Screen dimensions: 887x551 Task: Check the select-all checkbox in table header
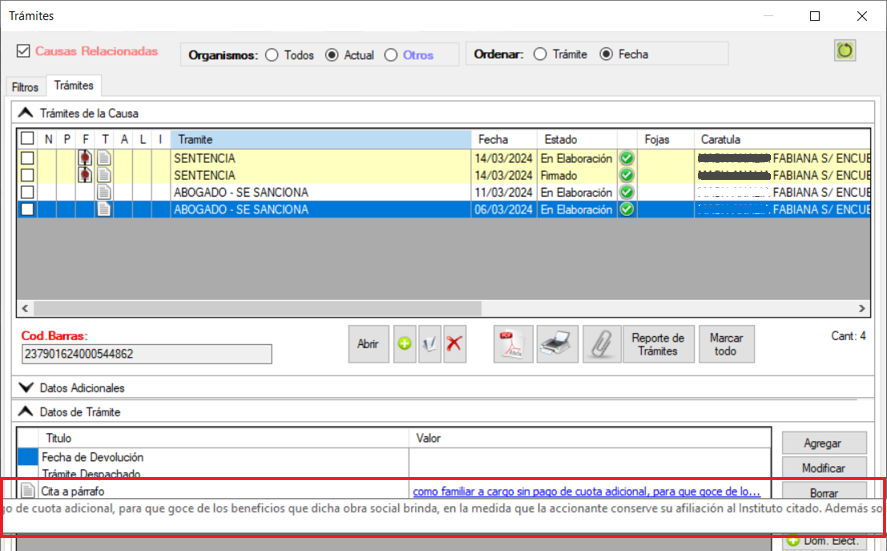[27, 140]
